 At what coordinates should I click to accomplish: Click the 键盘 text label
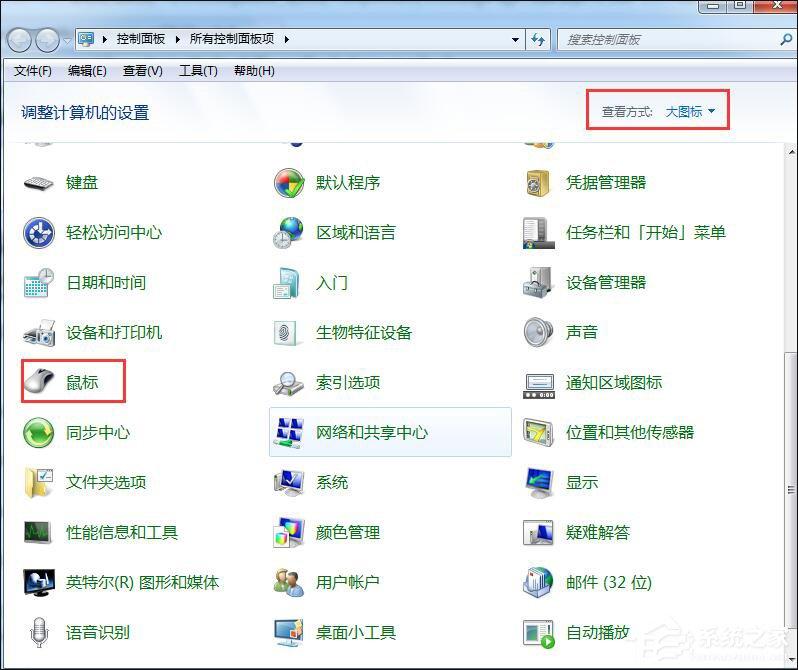coord(82,182)
